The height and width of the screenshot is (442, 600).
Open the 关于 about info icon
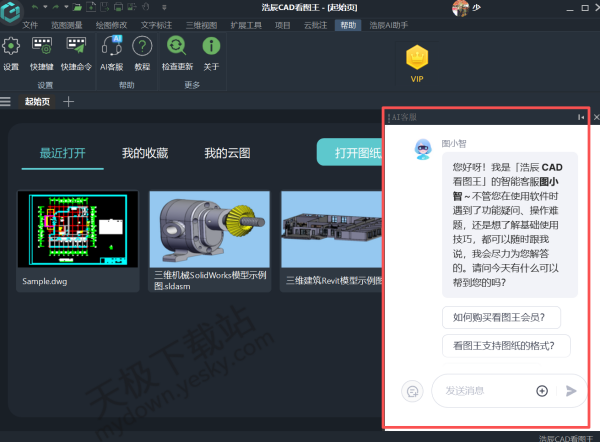click(211, 46)
